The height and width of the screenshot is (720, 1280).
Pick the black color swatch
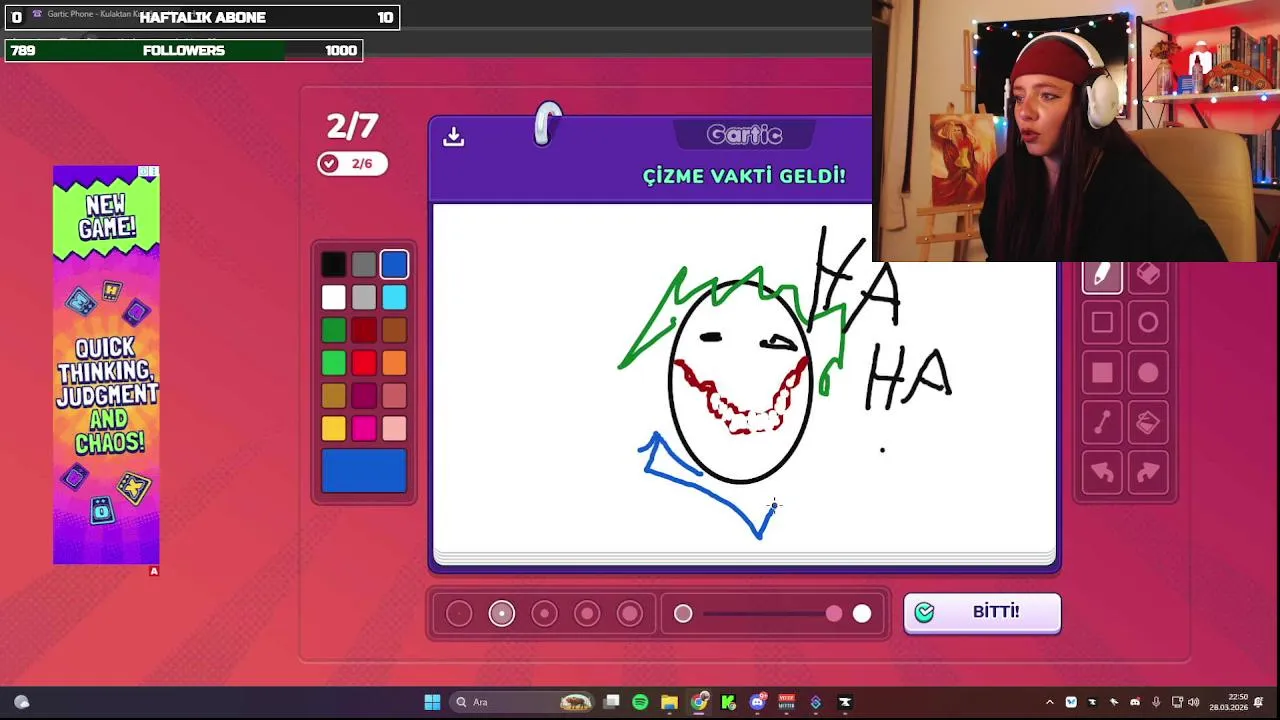[x=334, y=264]
